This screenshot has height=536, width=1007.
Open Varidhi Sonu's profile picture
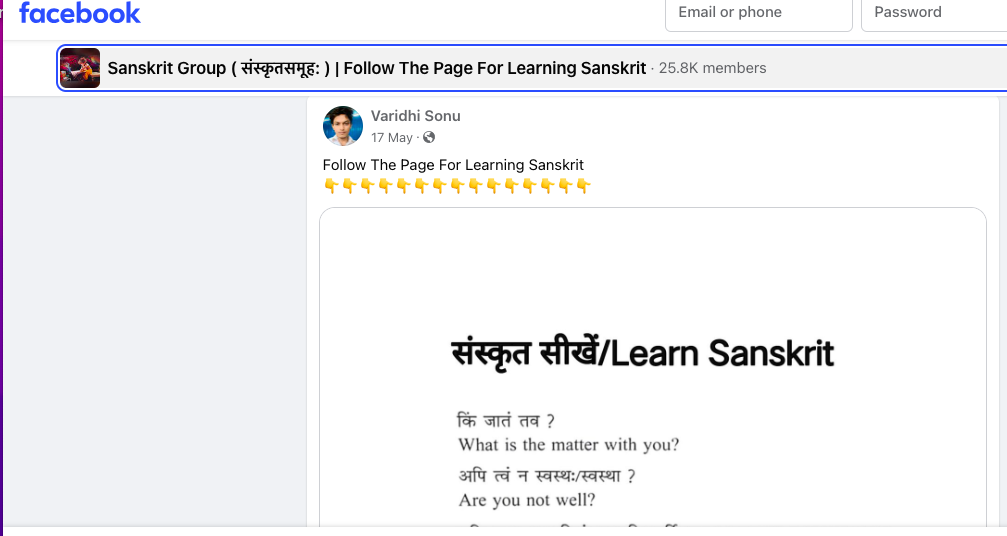point(342,126)
